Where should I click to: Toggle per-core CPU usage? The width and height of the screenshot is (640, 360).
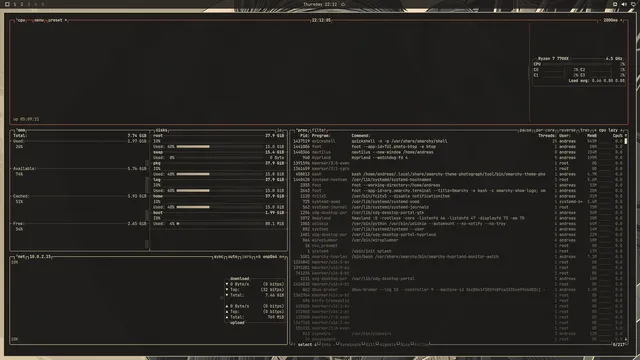point(545,130)
